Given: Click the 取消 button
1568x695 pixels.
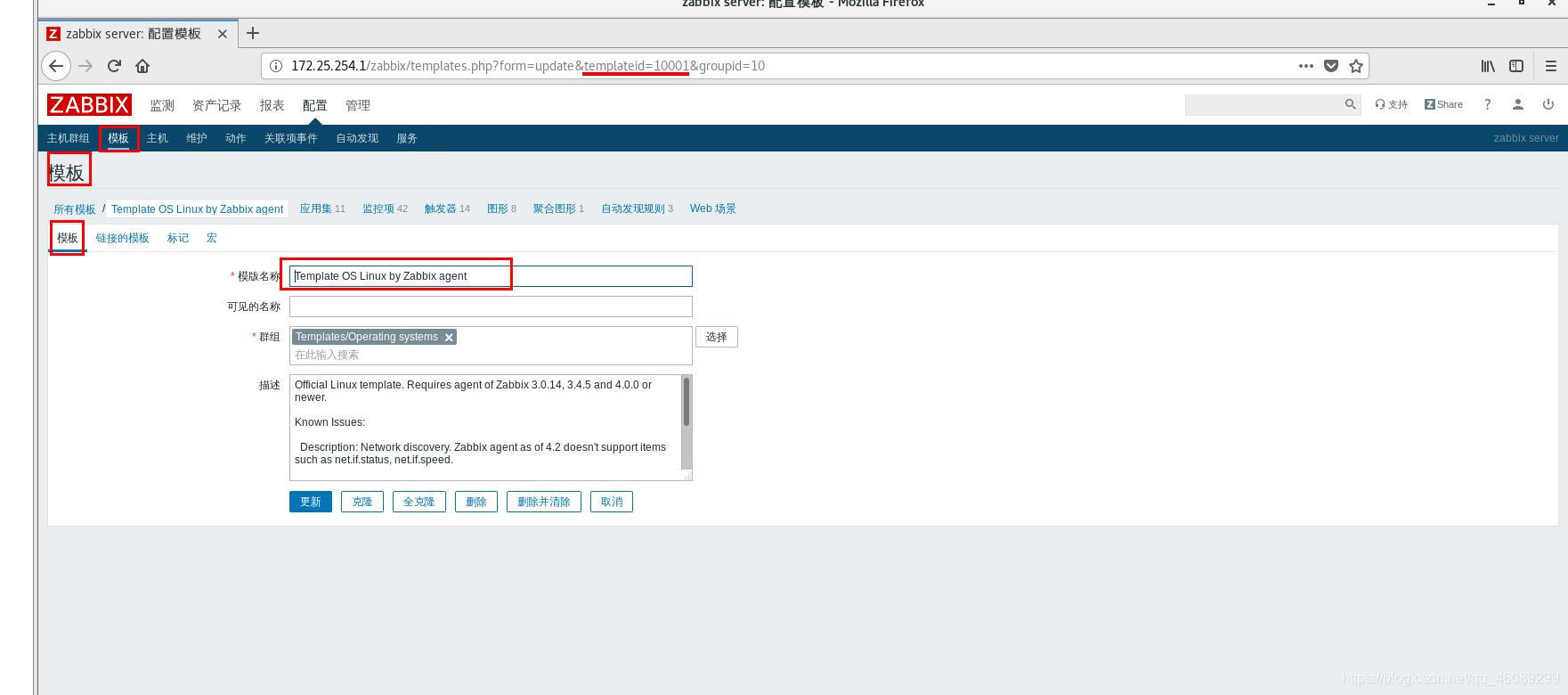Looking at the screenshot, I should click(x=612, y=502).
